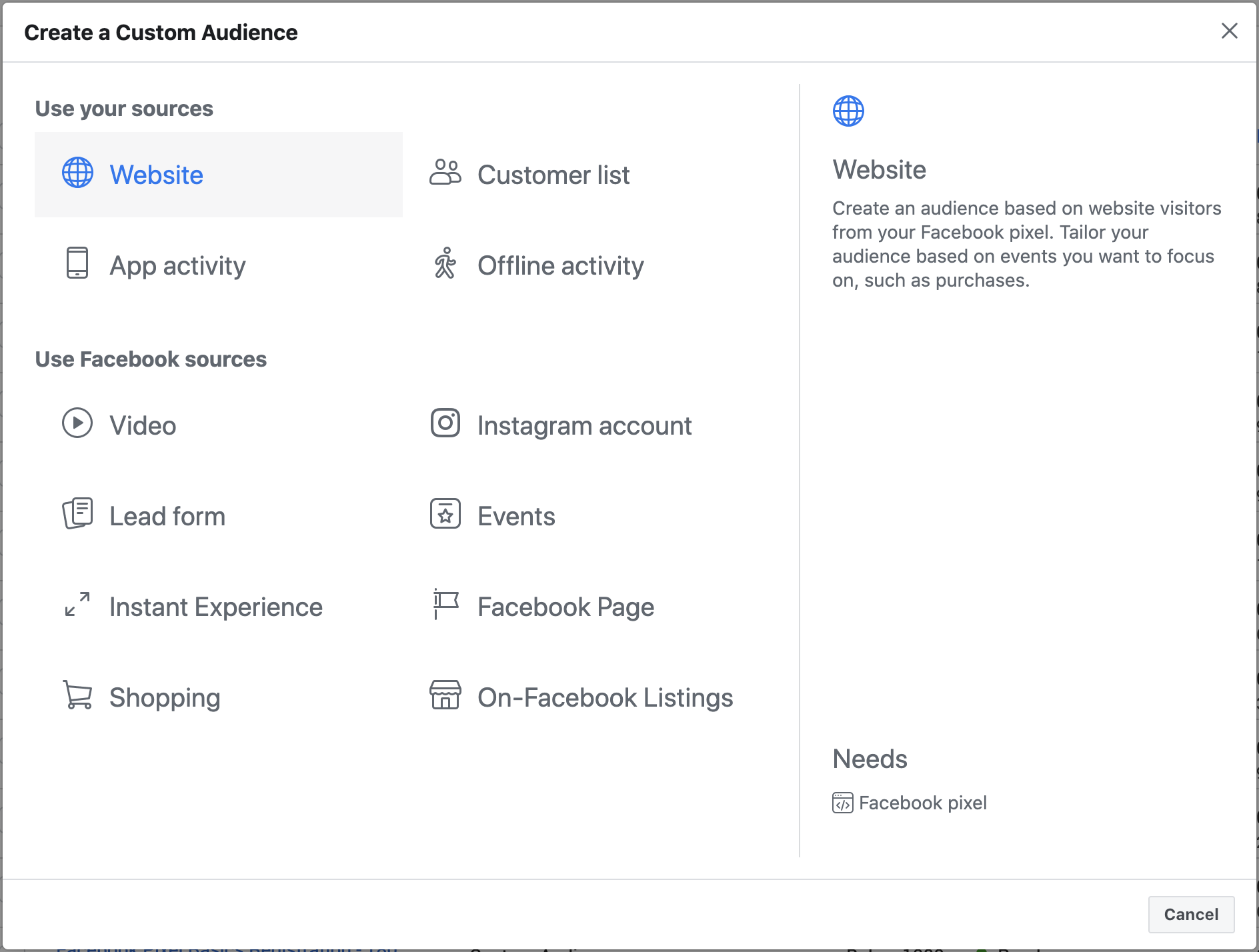Click the large blue globe in details panel

pos(848,111)
